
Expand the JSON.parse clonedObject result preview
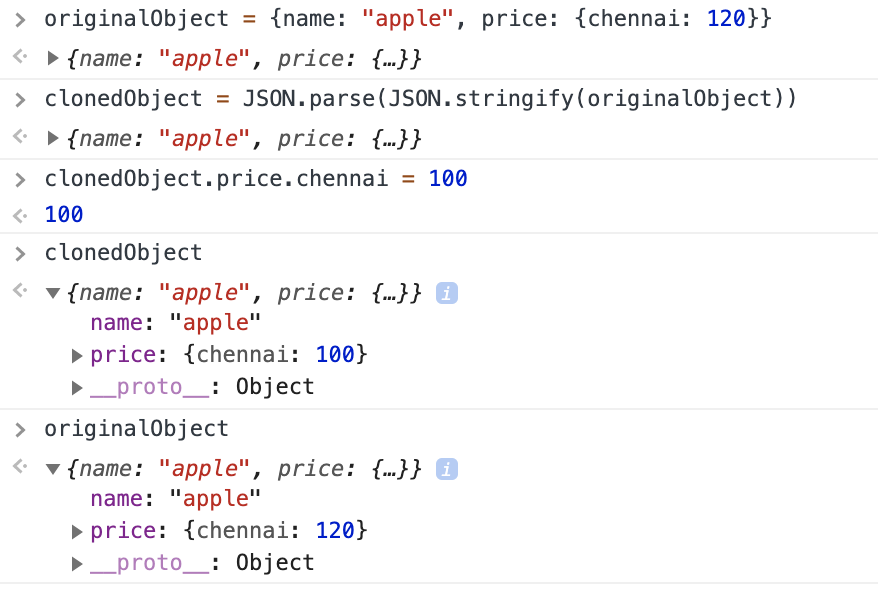pyautogui.click(x=53, y=138)
